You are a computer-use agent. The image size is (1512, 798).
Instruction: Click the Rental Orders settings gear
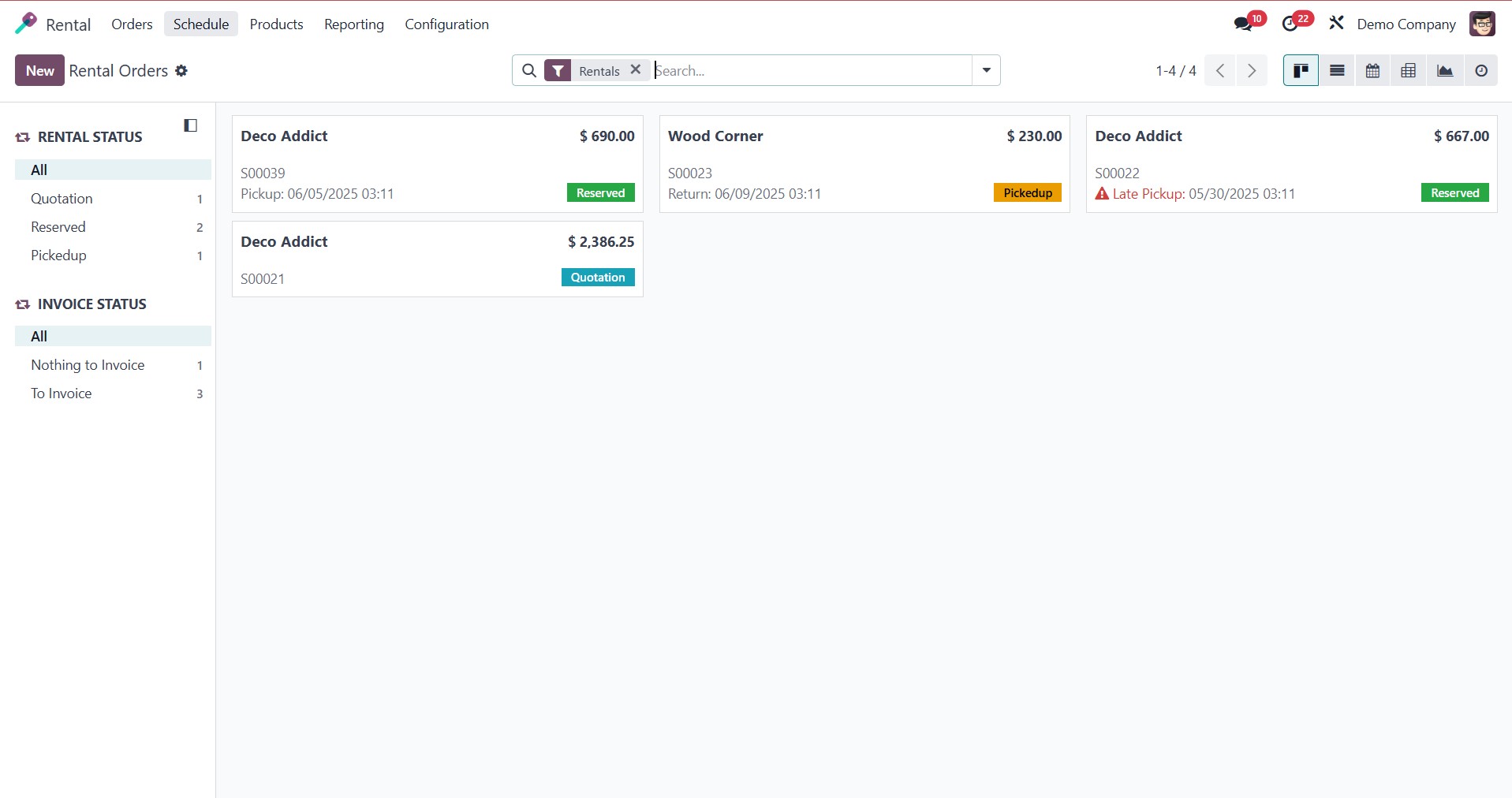[x=181, y=71]
